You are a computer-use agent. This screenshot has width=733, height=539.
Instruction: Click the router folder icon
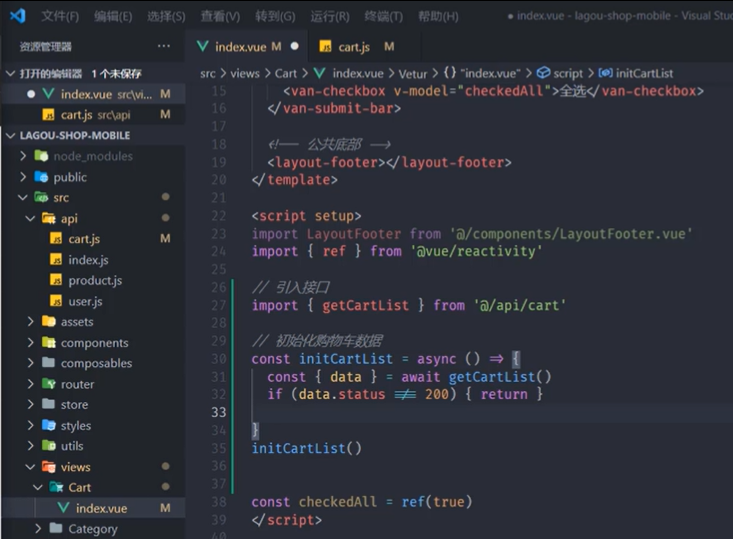click(49, 383)
